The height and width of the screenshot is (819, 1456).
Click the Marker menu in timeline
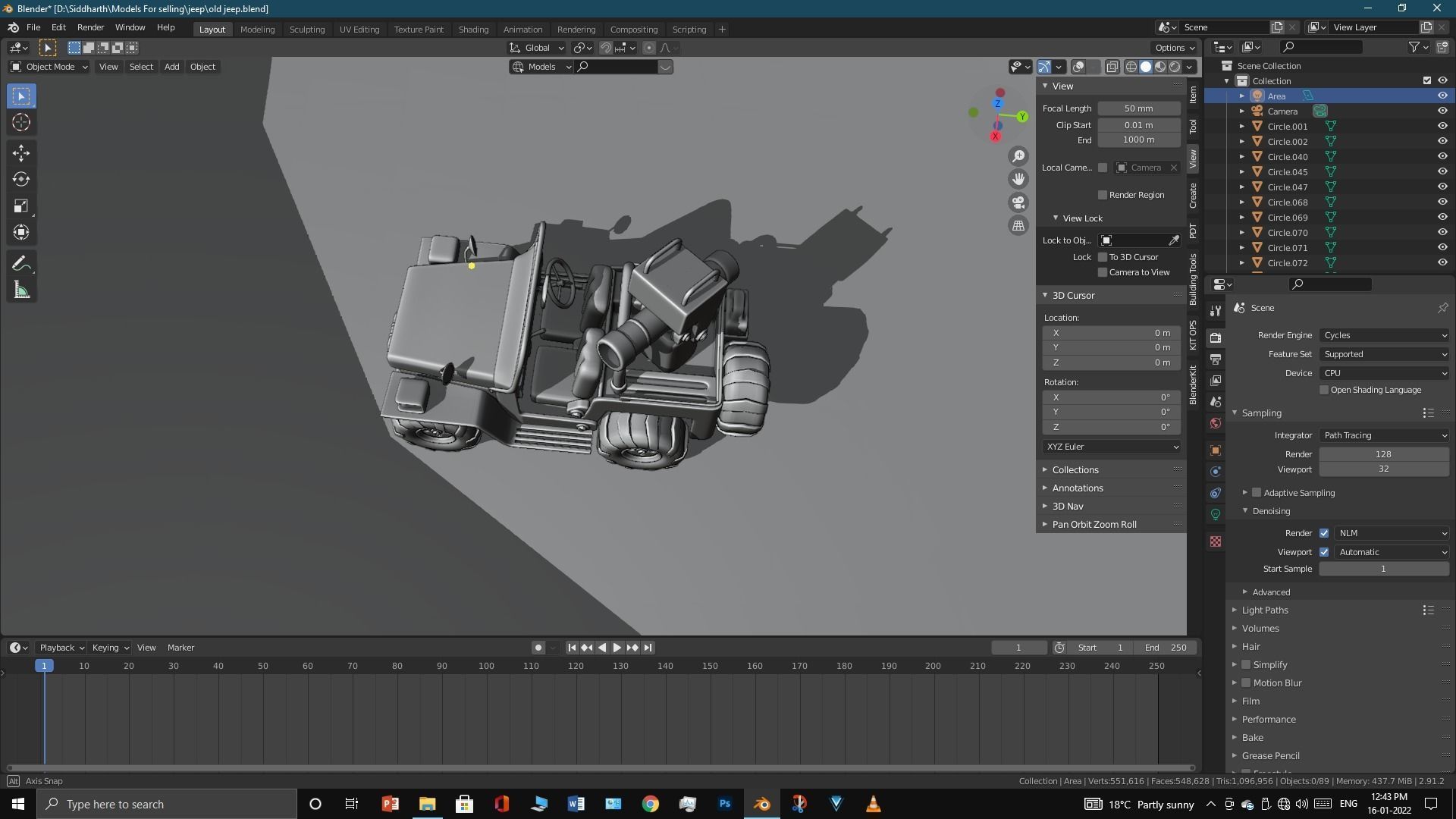[180, 648]
